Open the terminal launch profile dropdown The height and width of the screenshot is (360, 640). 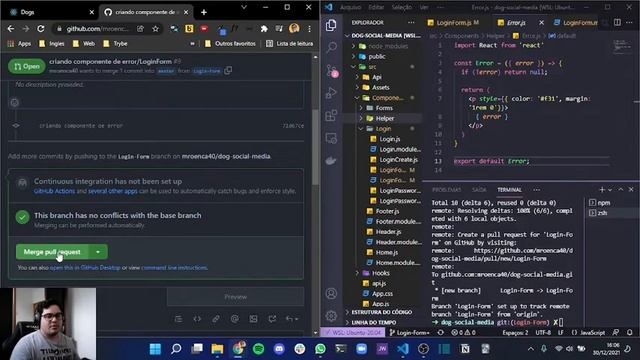(610, 189)
